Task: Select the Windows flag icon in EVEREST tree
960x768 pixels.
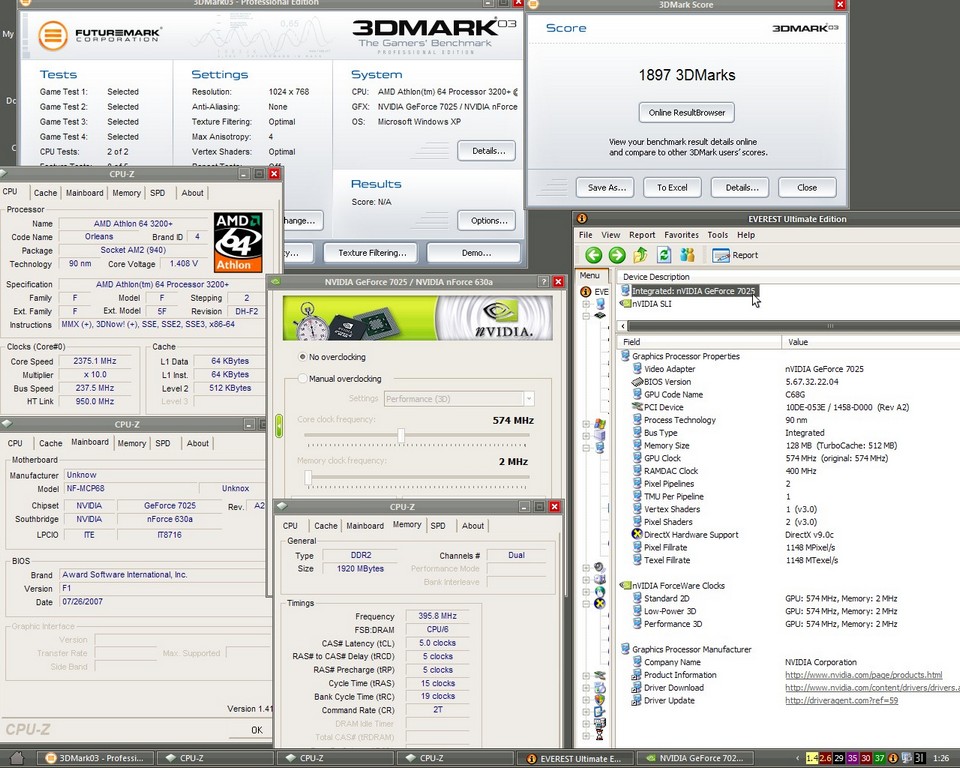Action: point(600,424)
